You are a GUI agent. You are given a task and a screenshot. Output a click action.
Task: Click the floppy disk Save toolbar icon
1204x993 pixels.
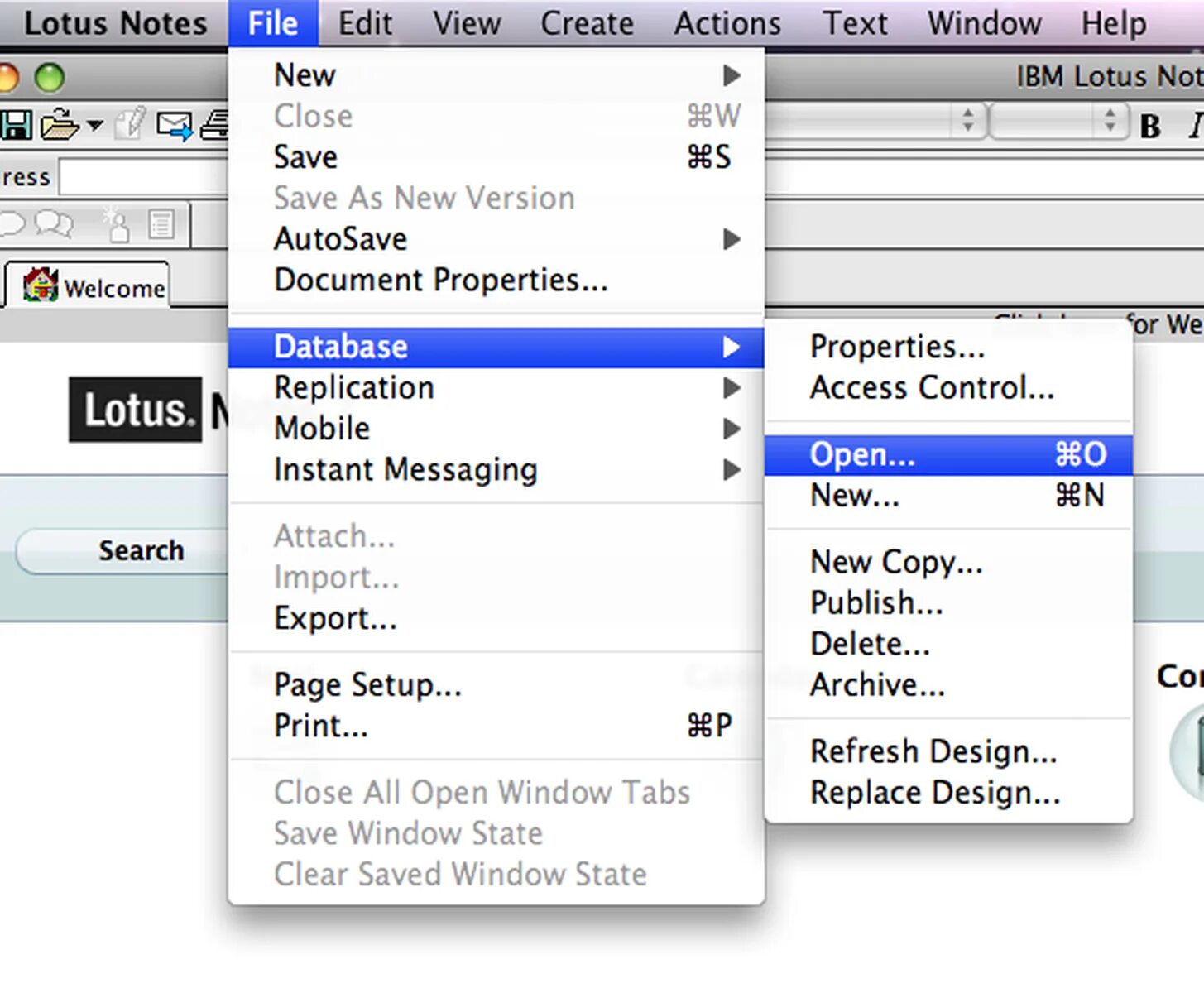pyautogui.click(x=15, y=125)
